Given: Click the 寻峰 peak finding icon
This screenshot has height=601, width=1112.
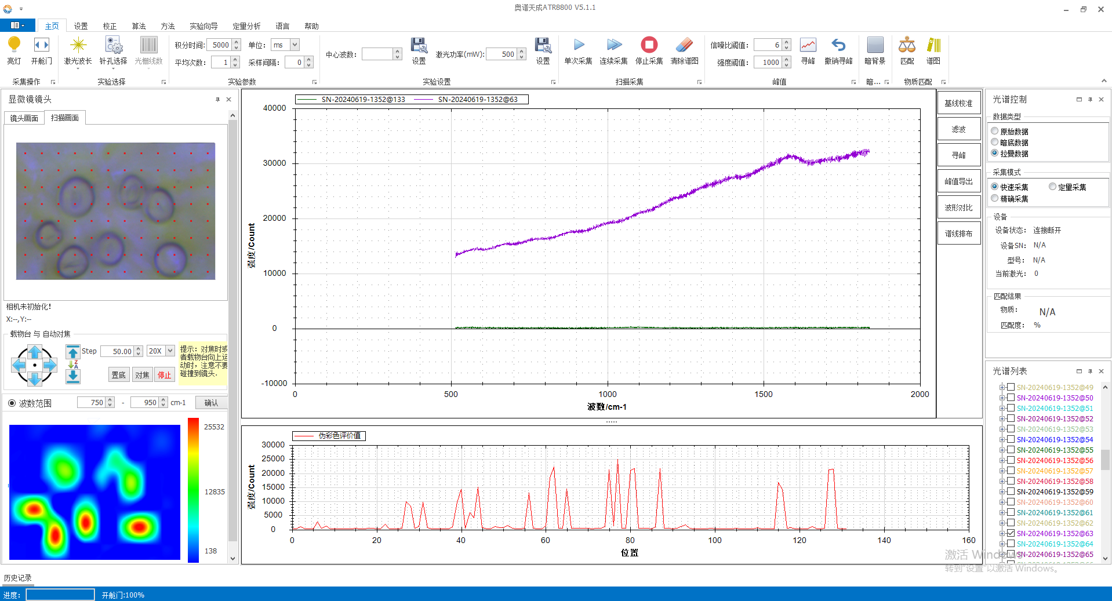Looking at the screenshot, I should [x=808, y=46].
